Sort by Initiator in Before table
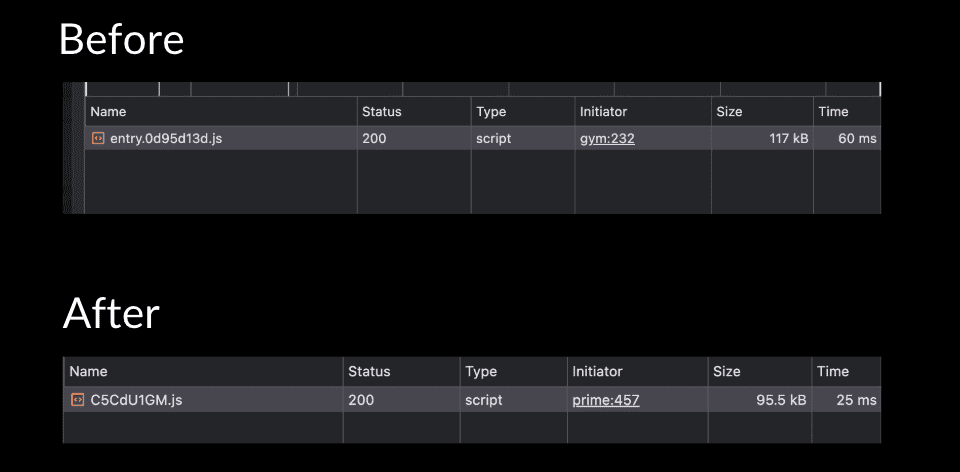The height and width of the screenshot is (472, 960). click(x=643, y=111)
